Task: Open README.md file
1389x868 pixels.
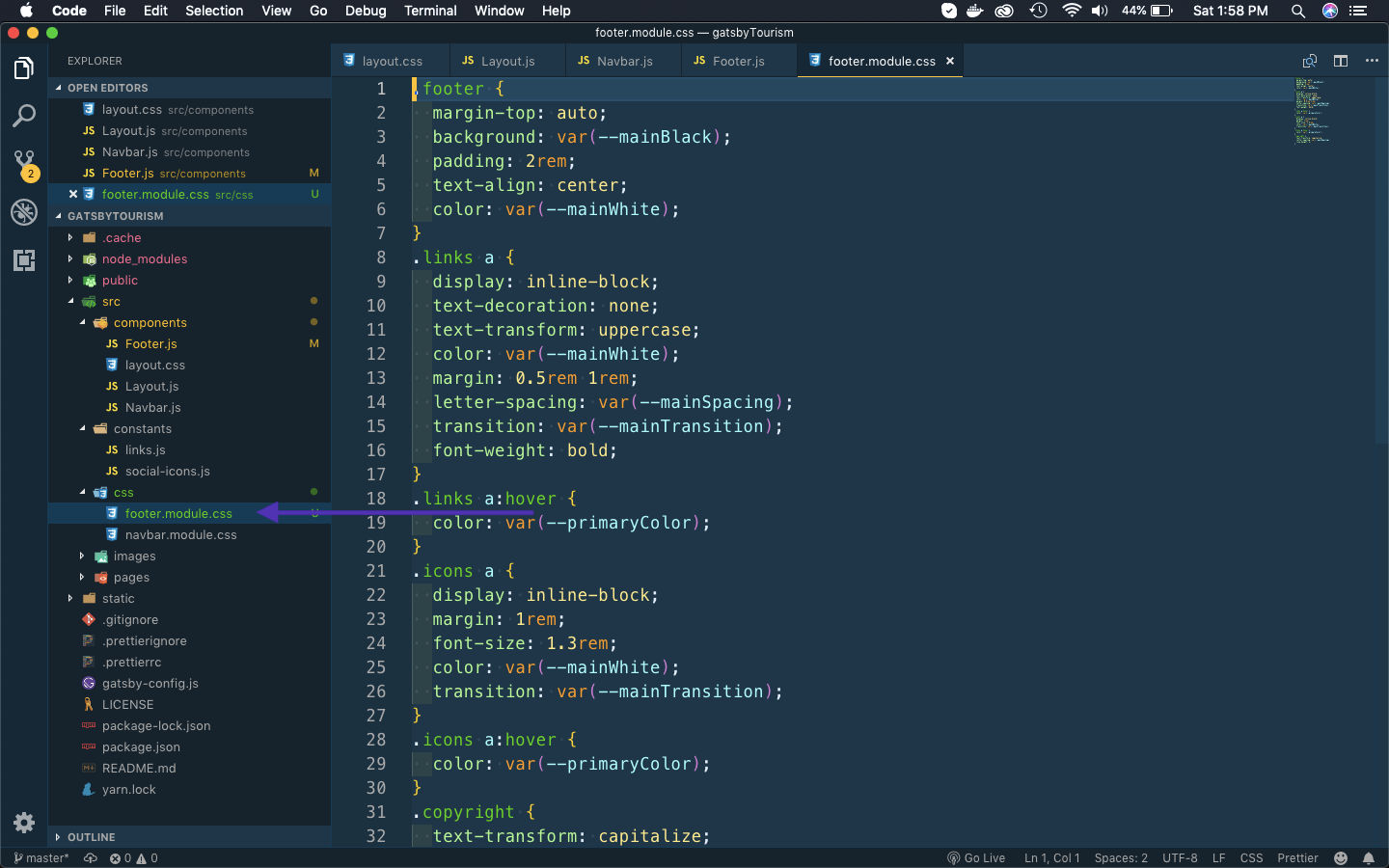Action: [x=189, y=768]
